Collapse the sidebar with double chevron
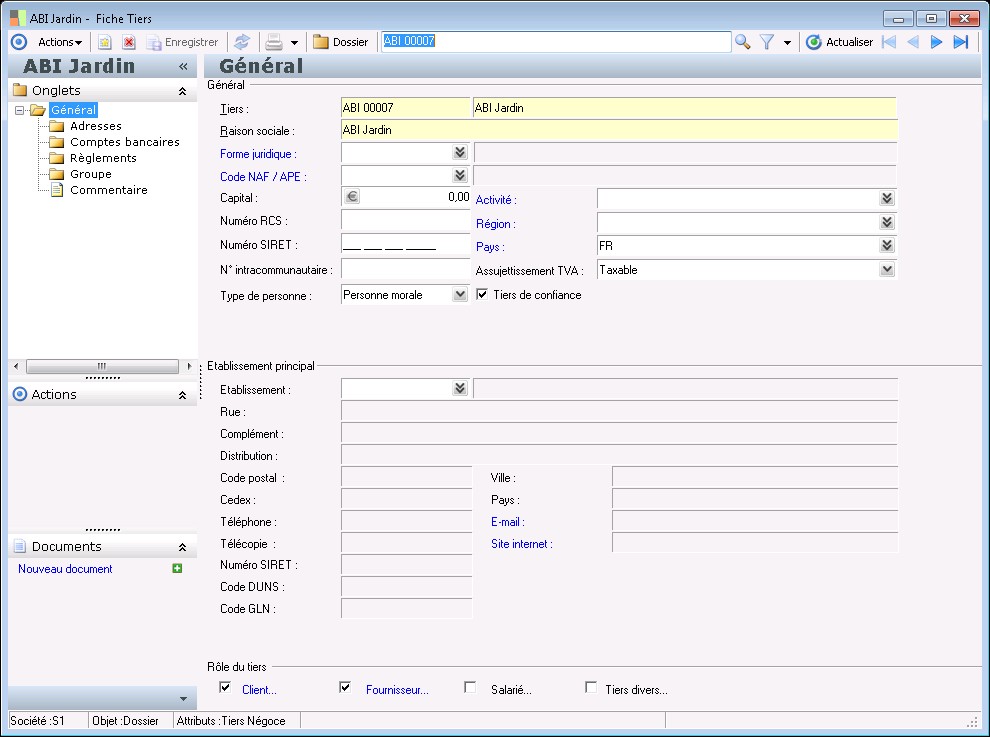 tap(183, 66)
